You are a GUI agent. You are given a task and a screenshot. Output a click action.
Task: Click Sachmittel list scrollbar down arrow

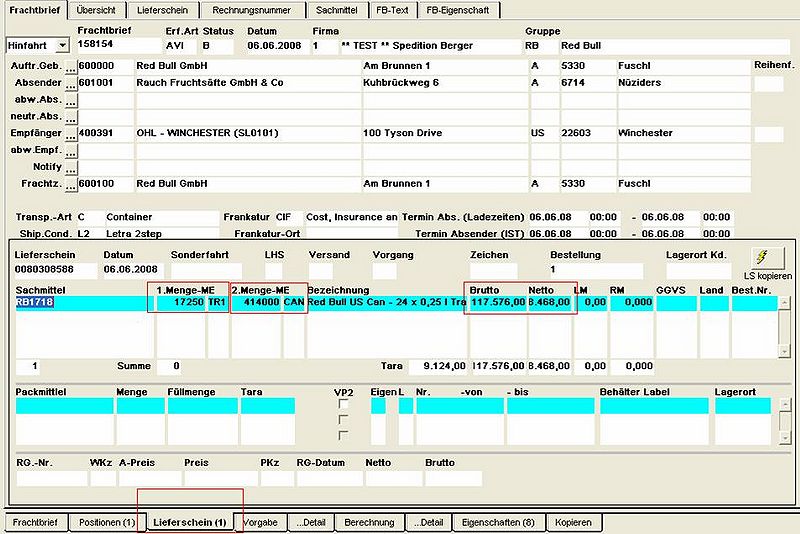tap(785, 351)
